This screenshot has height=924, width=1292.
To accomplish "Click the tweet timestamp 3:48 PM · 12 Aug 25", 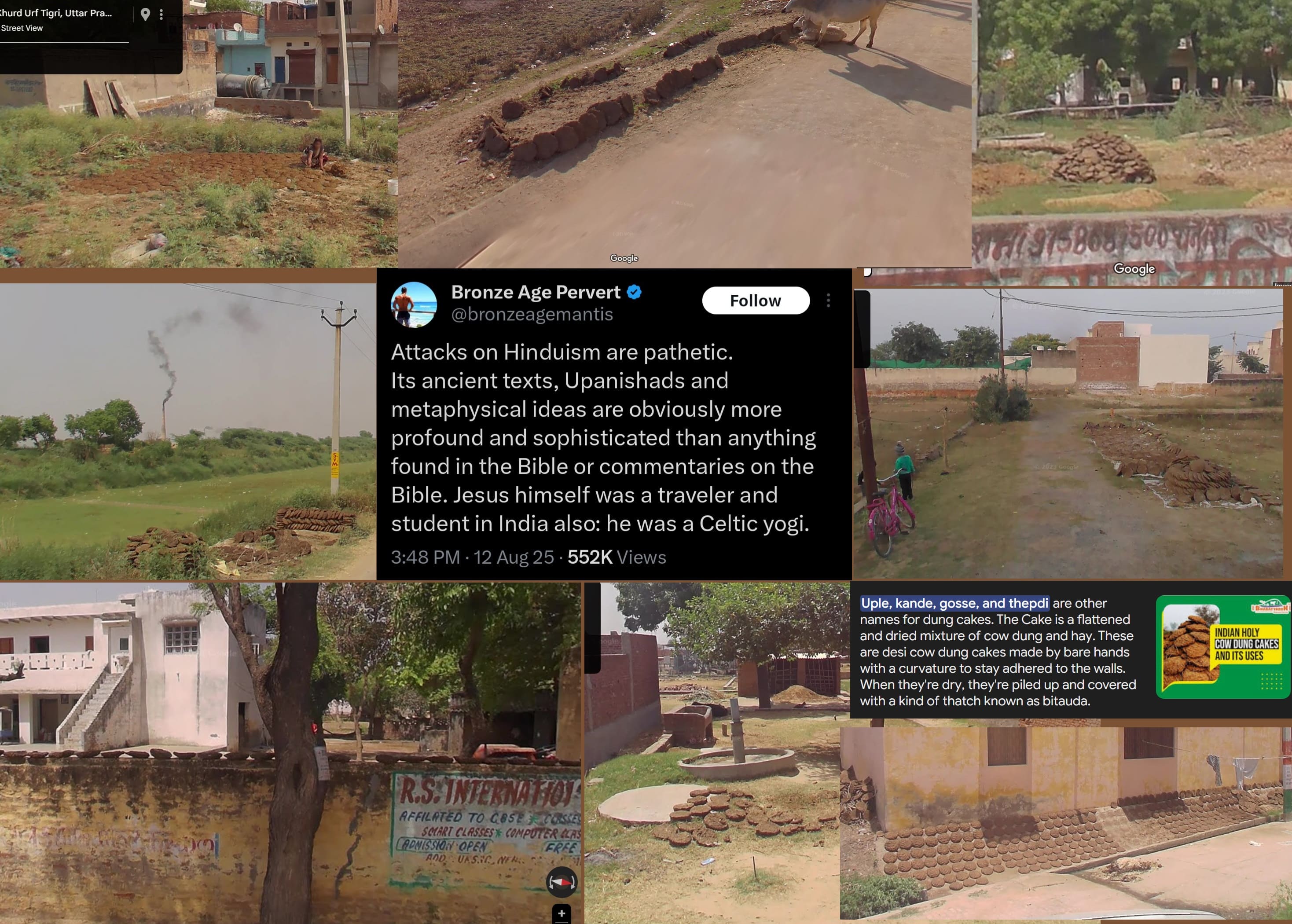I will click(x=472, y=557).
